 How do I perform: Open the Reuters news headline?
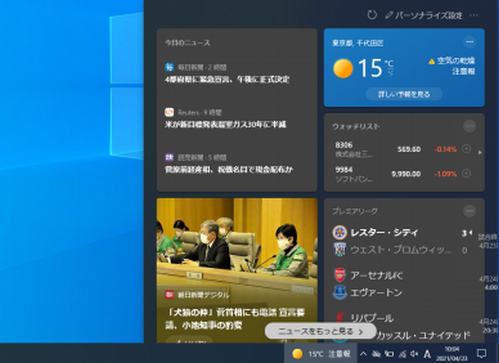pos(225,124)
